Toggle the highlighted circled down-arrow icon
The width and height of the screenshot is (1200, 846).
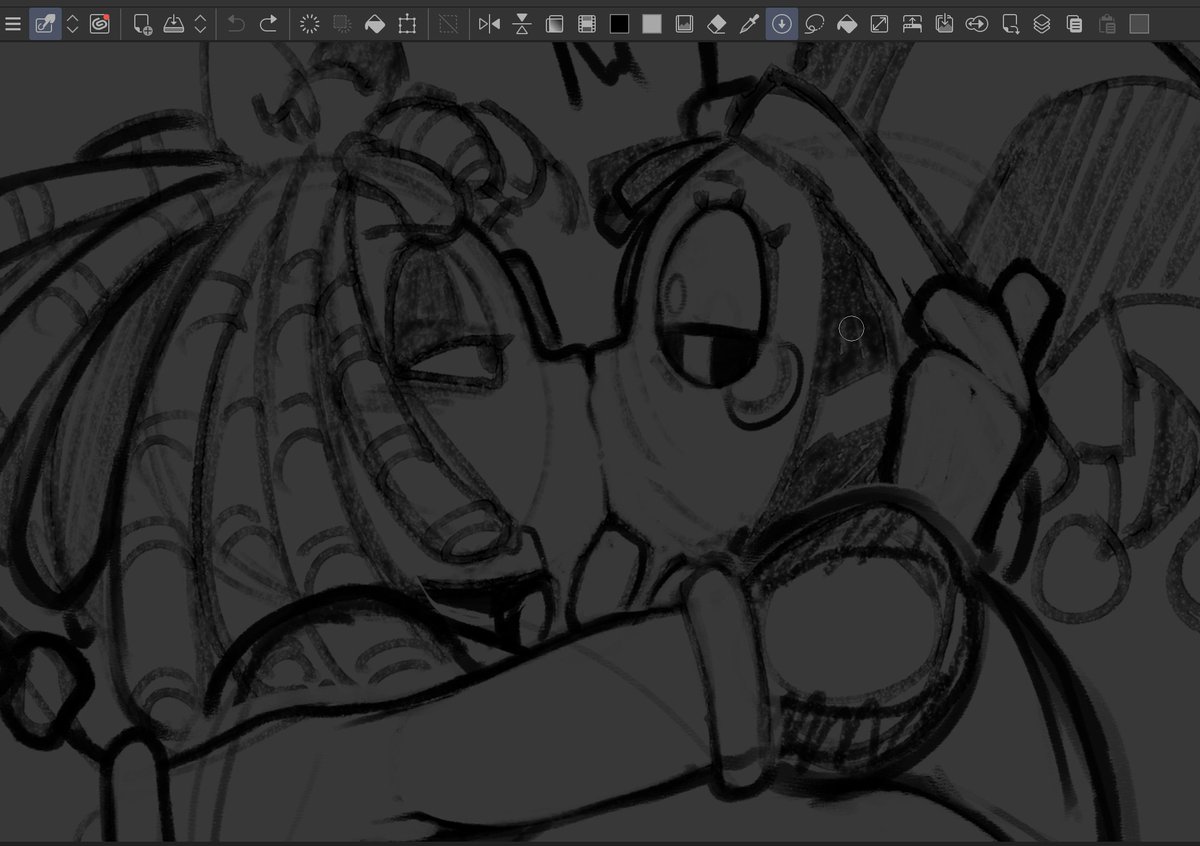click(x=782, y=23)
